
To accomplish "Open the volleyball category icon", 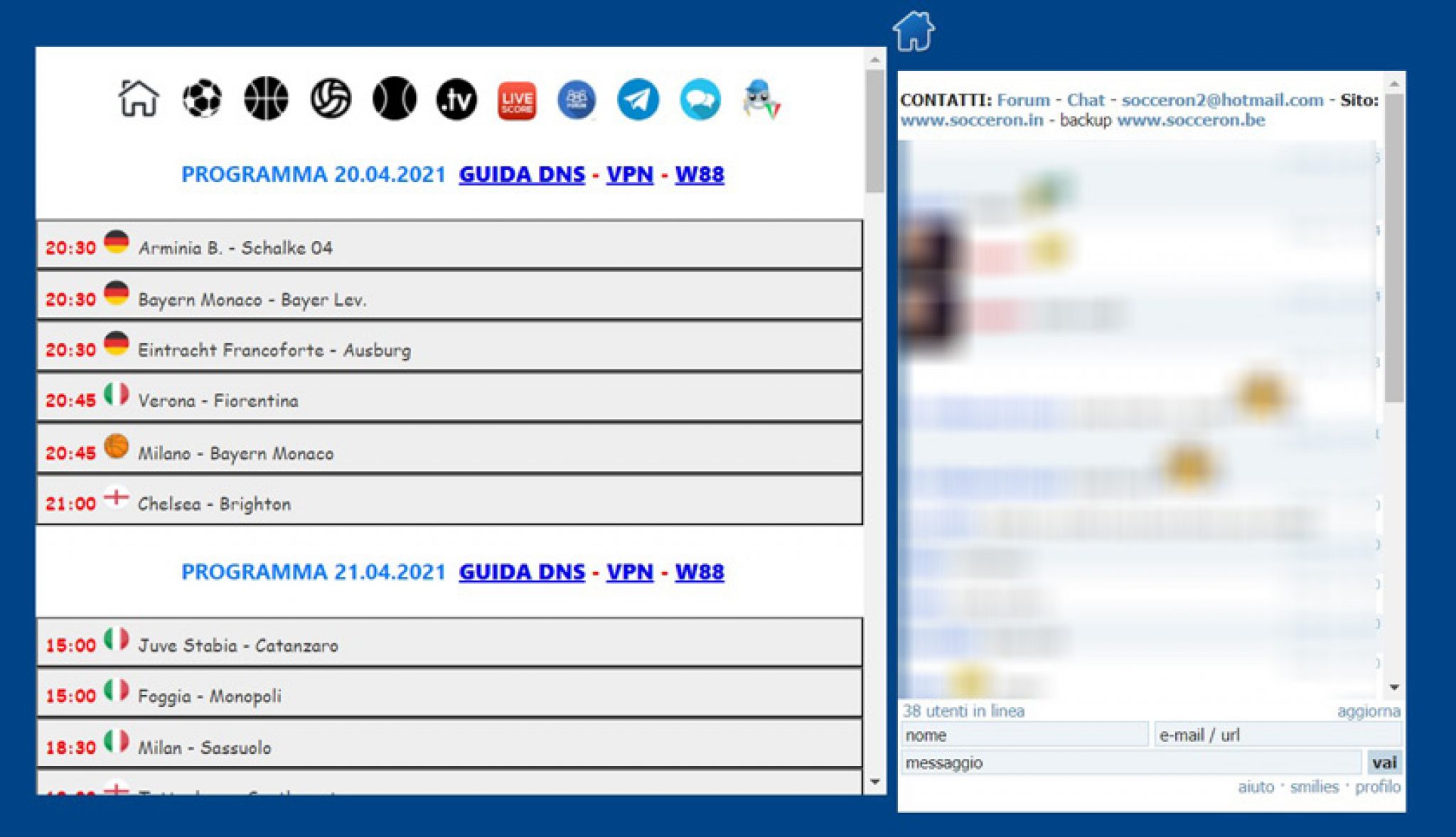I will click(x=331, y=99).
